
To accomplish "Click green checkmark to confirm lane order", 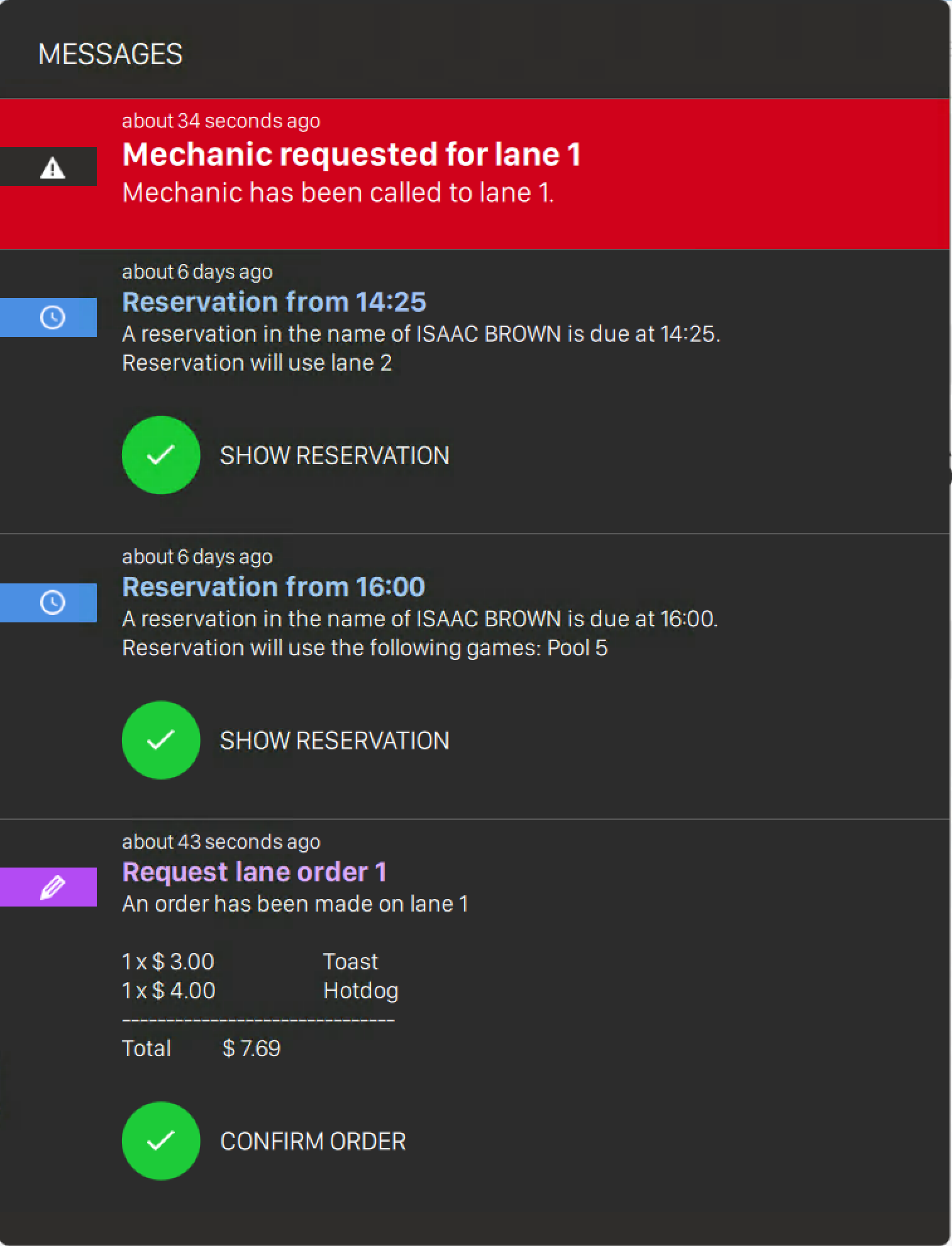I will point(161,1141).
